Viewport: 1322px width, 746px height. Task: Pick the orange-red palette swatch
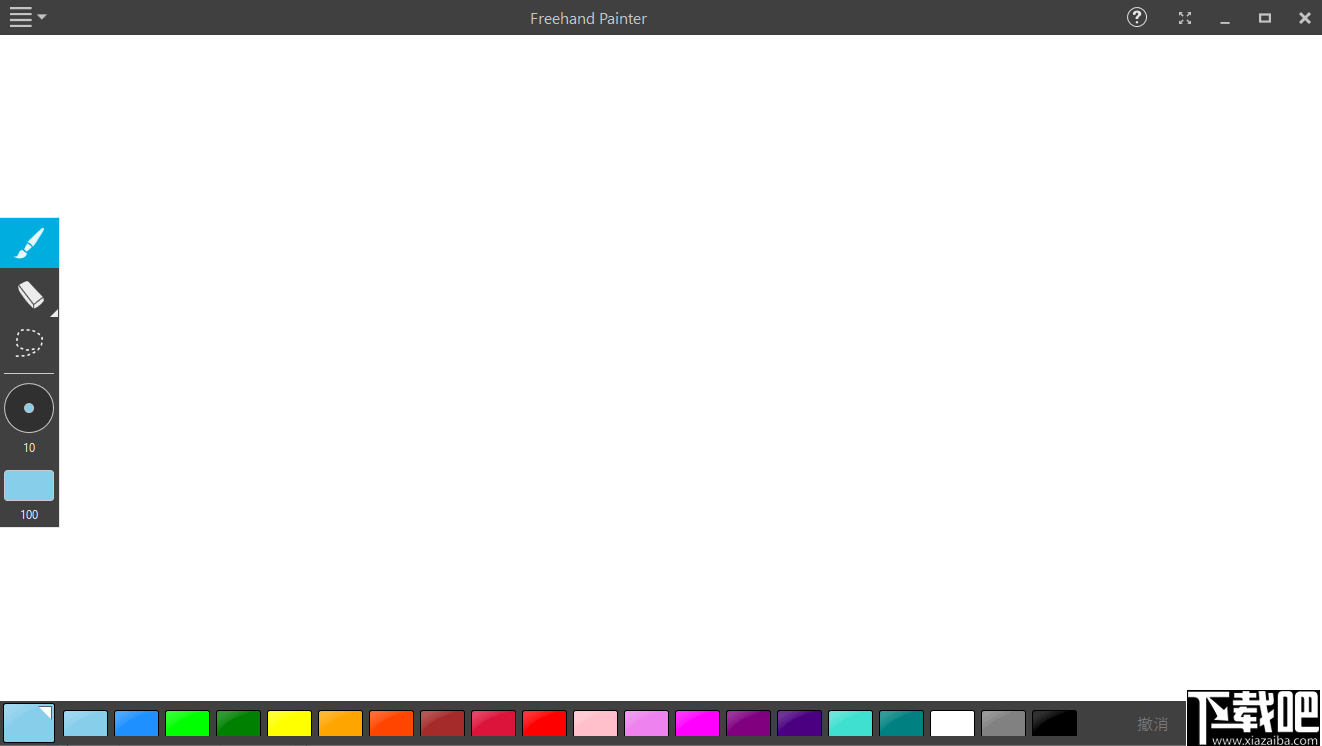point(392,723)
